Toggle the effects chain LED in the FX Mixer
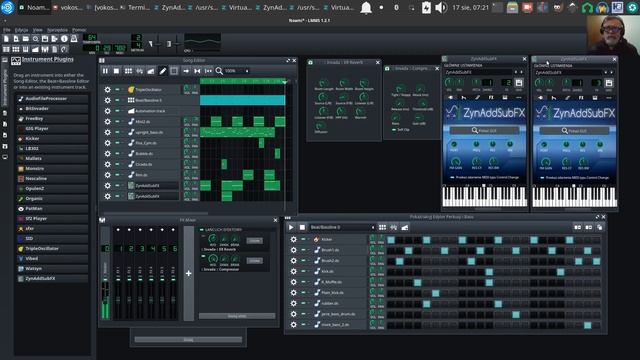 [x=202, y=230]
